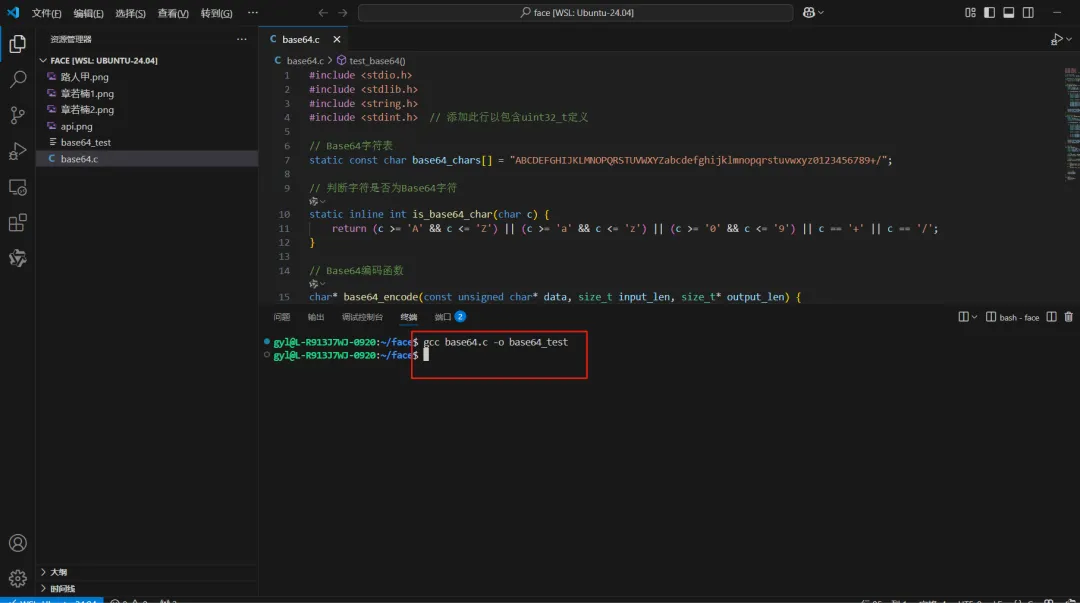Open the Accounts menu icon

point(18,543)
